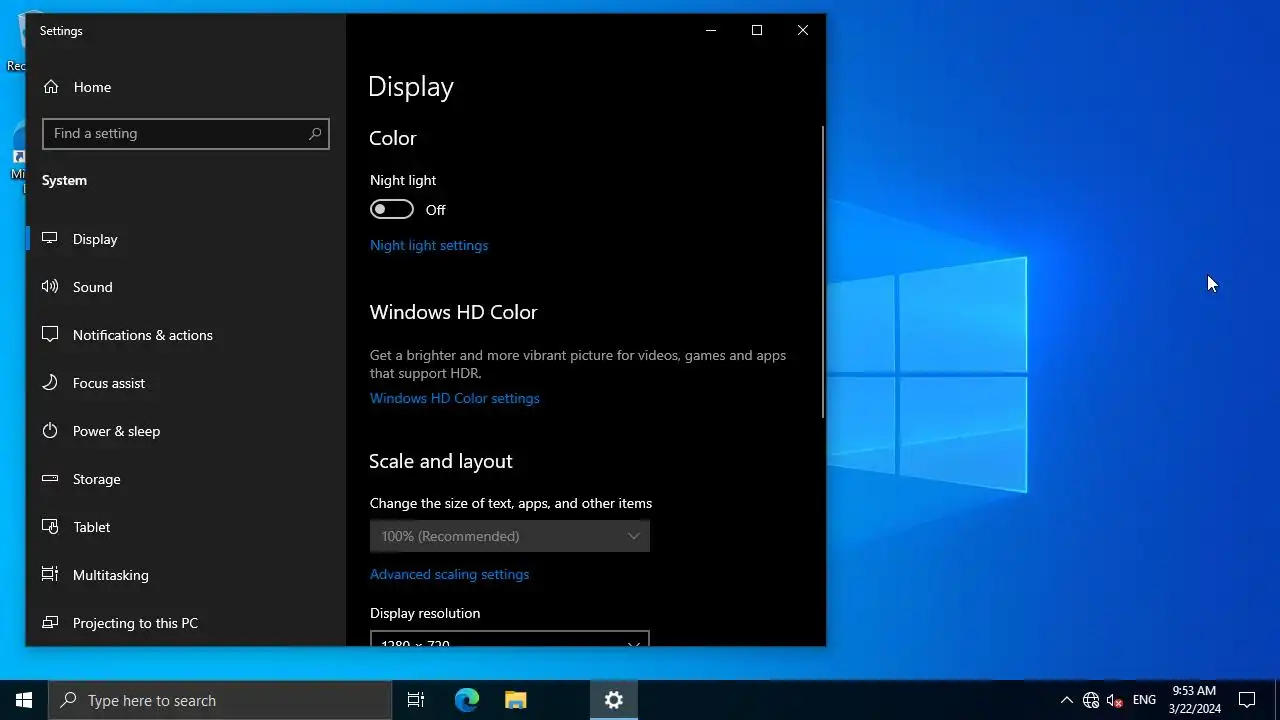Open Windows HD Color settings link
The width and height of the screenshot is (1280, 720).
click(x=455, y=398)
